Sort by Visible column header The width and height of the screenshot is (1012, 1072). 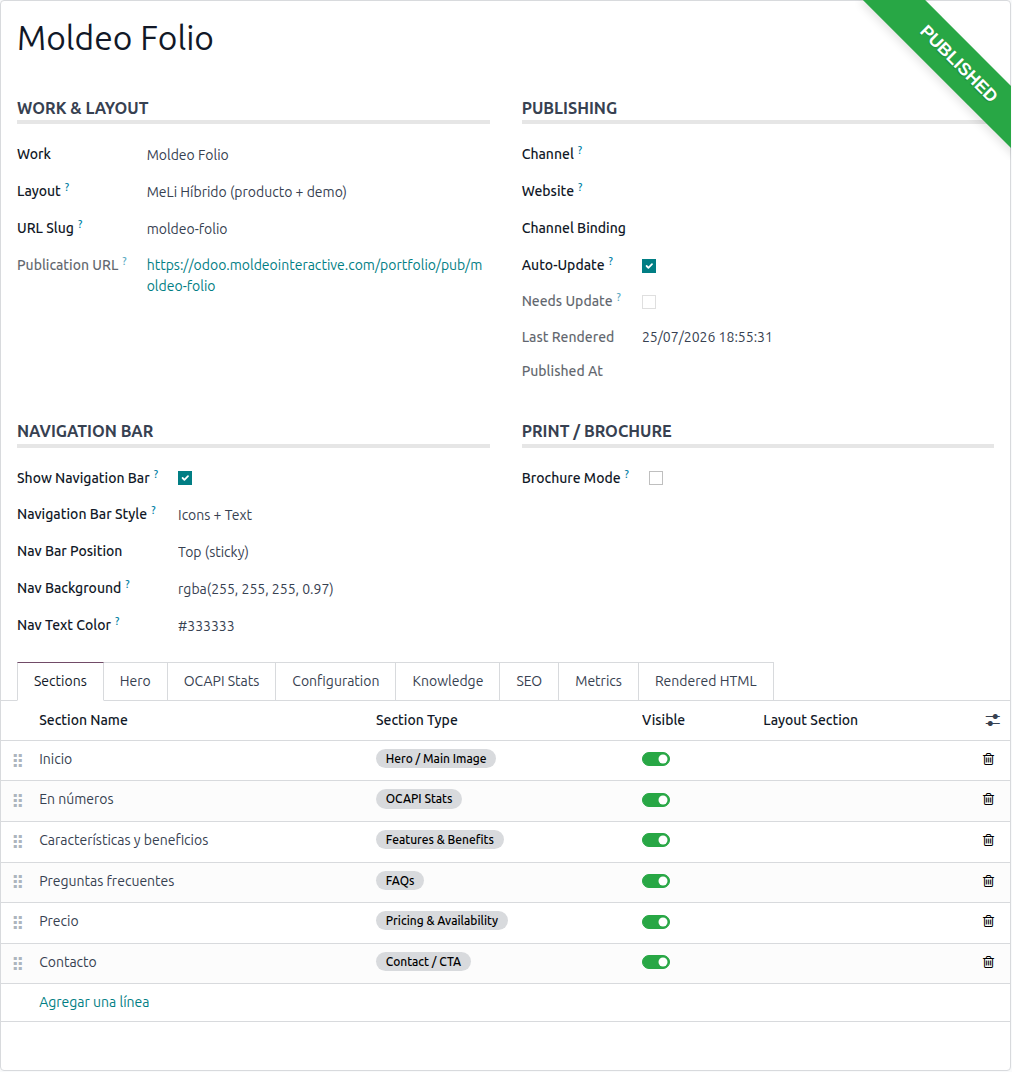(663, 721)
